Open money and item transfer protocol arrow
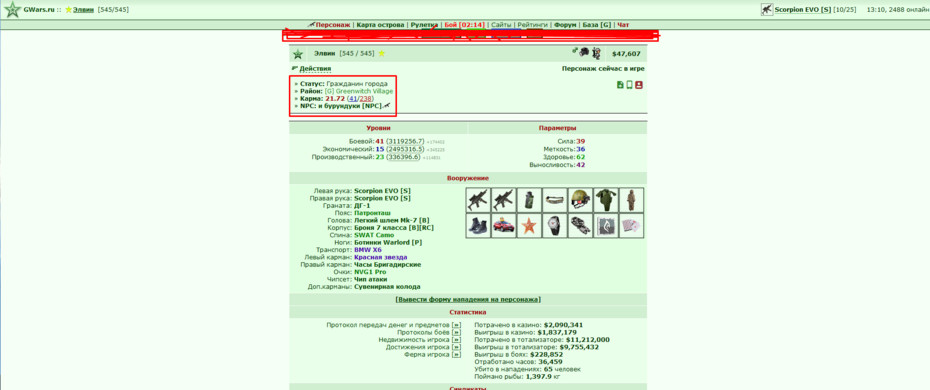The image size is (930, 390). point(456,325)
